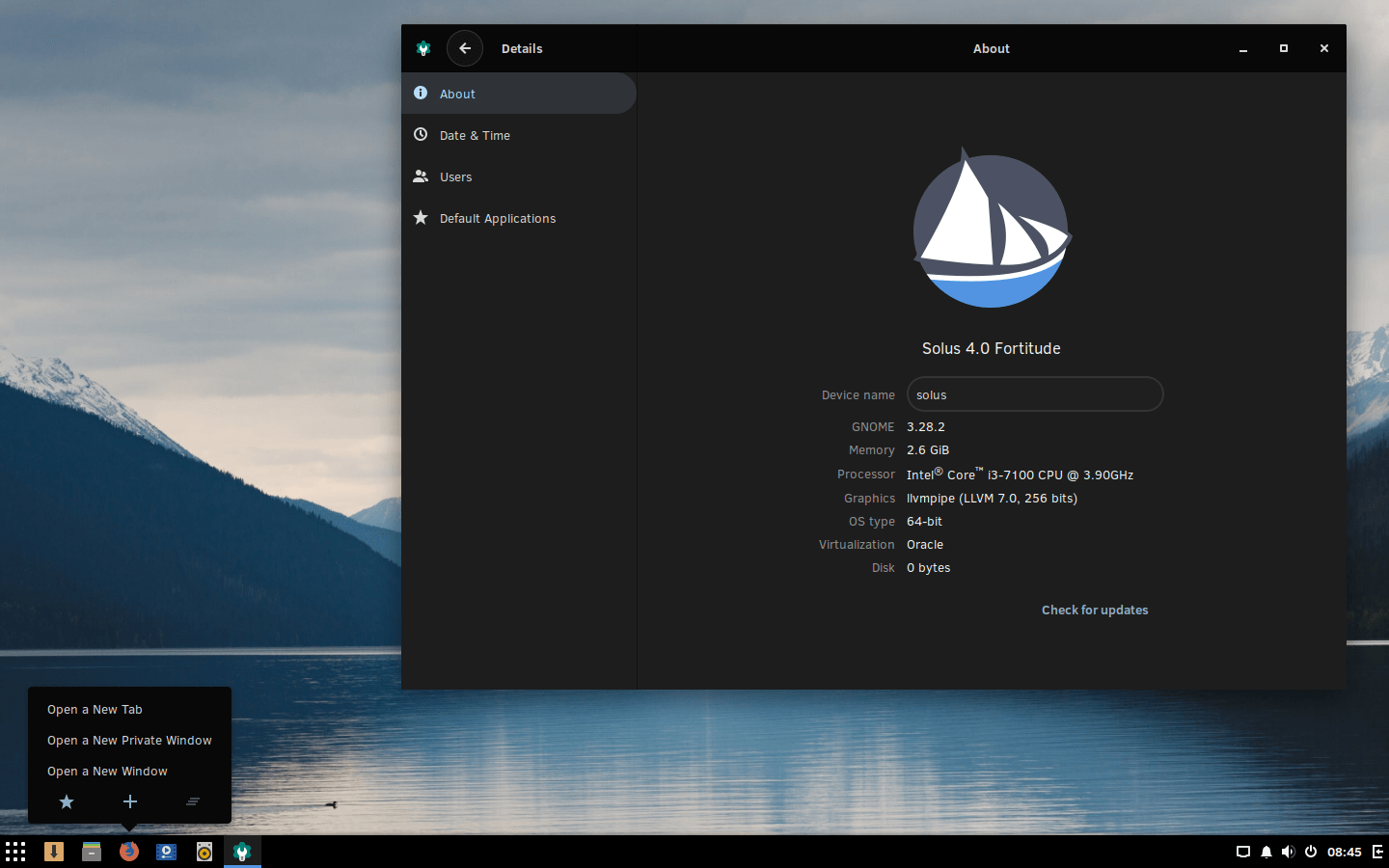Click the 'Virtualization' label
Image resolution: width=1389 pixels, height=868 pixels.
pyautogui.click(x=857, y=545)
